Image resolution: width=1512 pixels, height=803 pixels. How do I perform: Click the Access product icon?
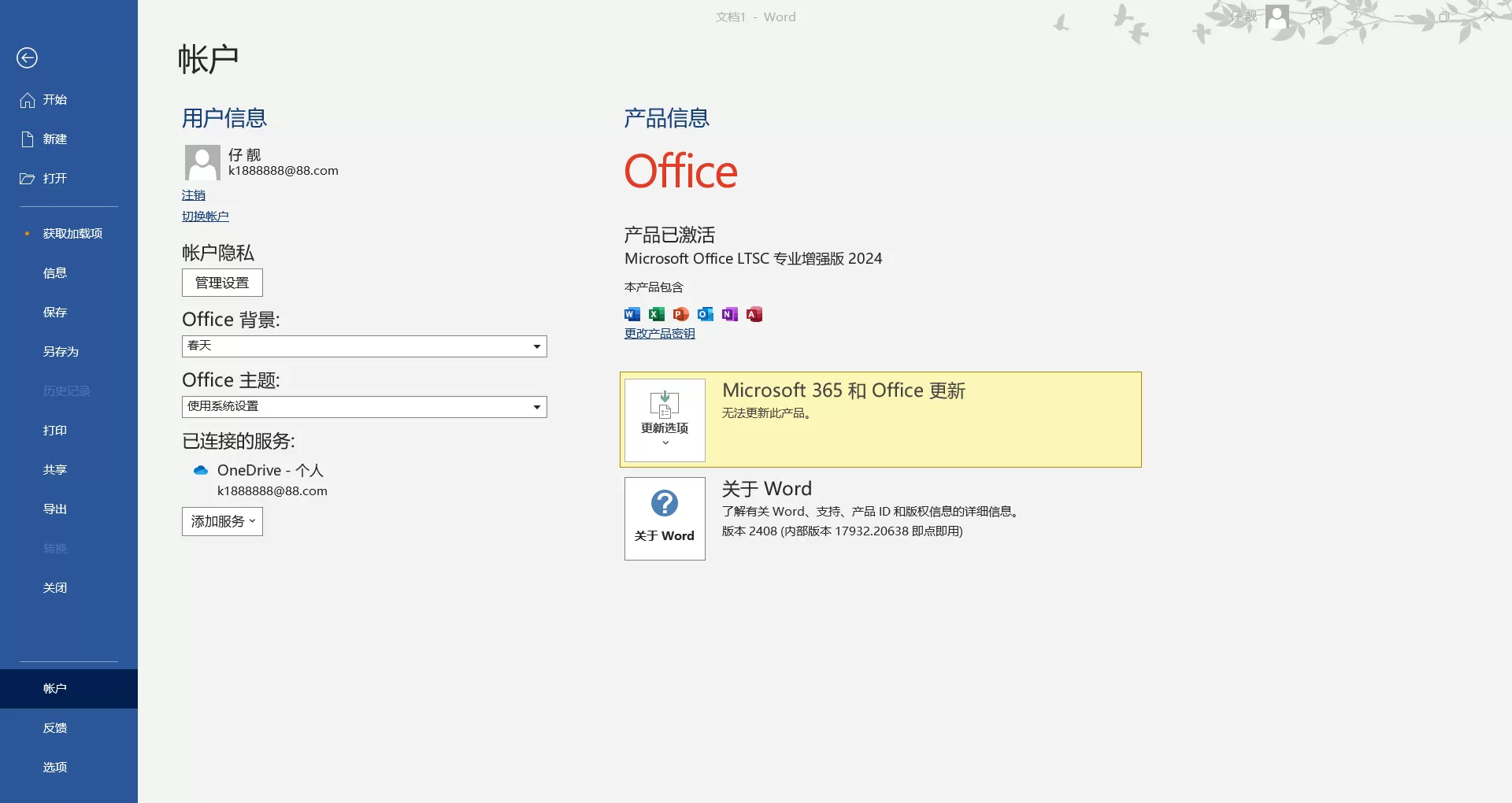click(x=754, y=314)
